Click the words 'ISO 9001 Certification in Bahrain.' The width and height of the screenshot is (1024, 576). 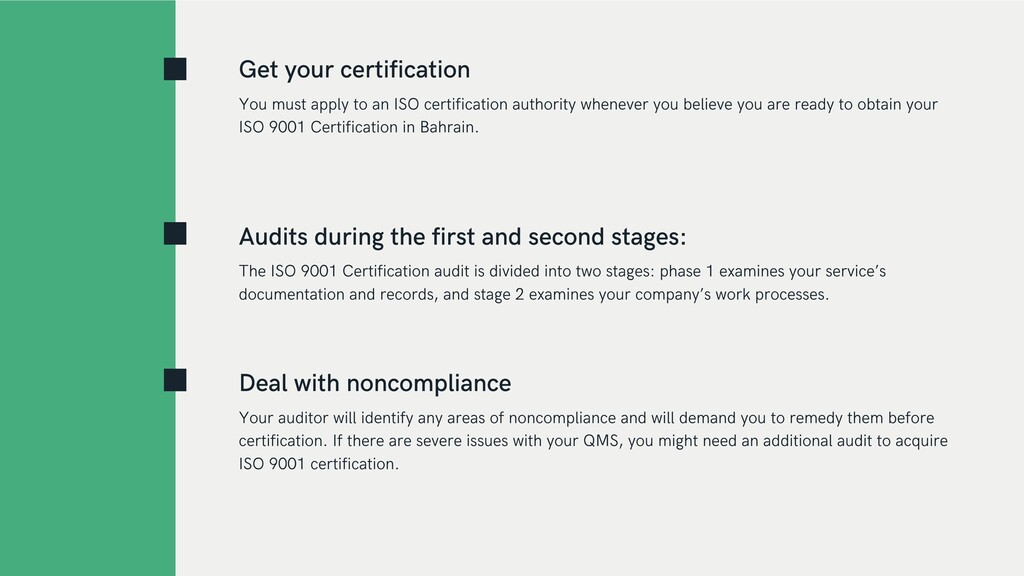pos(359,127)
